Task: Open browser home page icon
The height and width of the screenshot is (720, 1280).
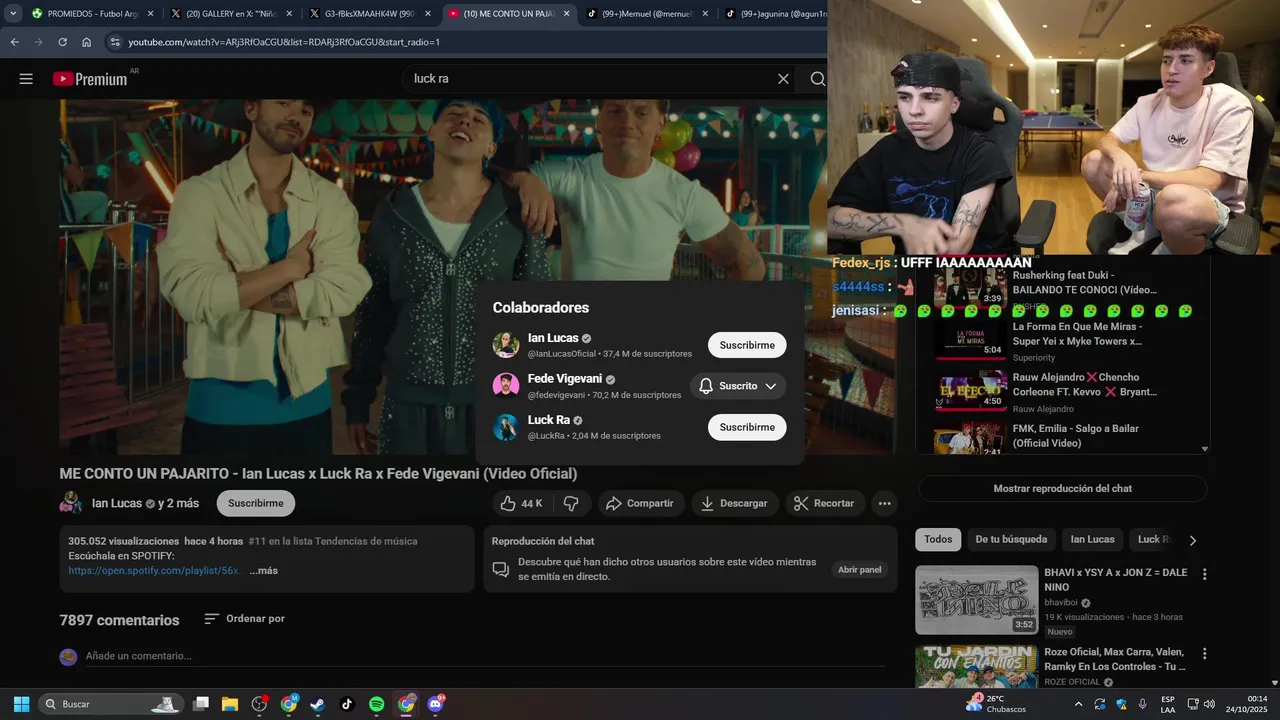Action: [x=87, y=42]
